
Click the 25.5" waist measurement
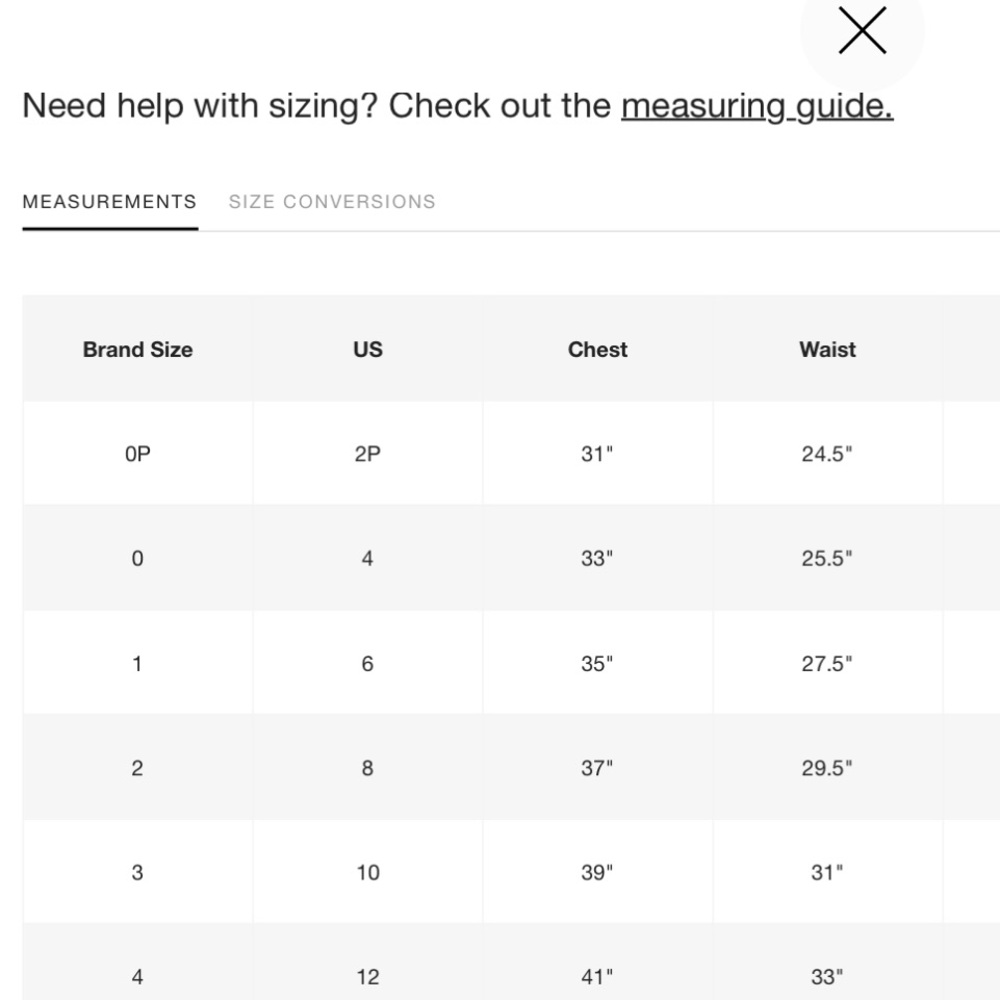(827, 558)
